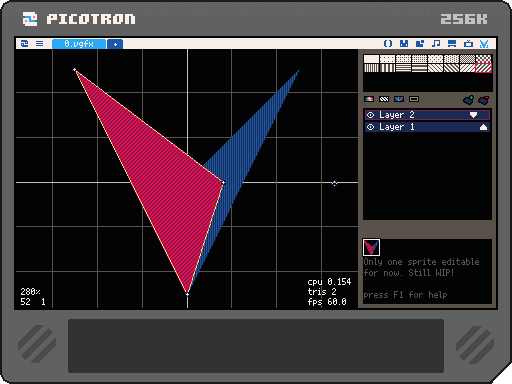Viewport: 512px width, 384px height.
Task: Open the music note sound editor
Action: (436, 44)
